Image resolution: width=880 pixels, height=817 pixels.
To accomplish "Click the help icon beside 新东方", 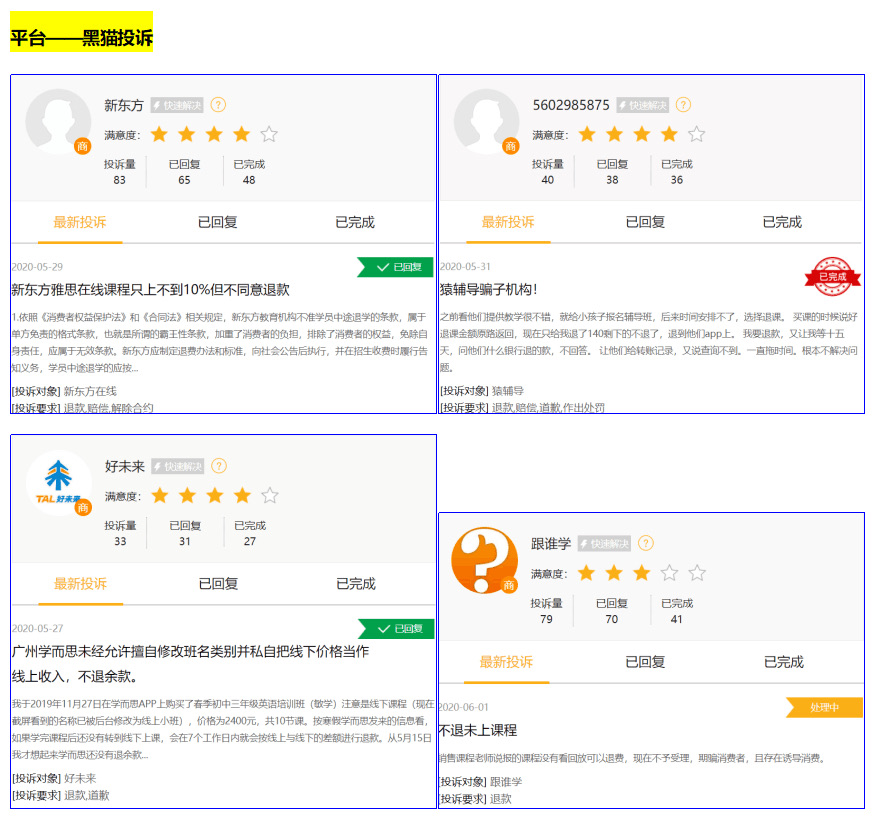I will [218, 105].
